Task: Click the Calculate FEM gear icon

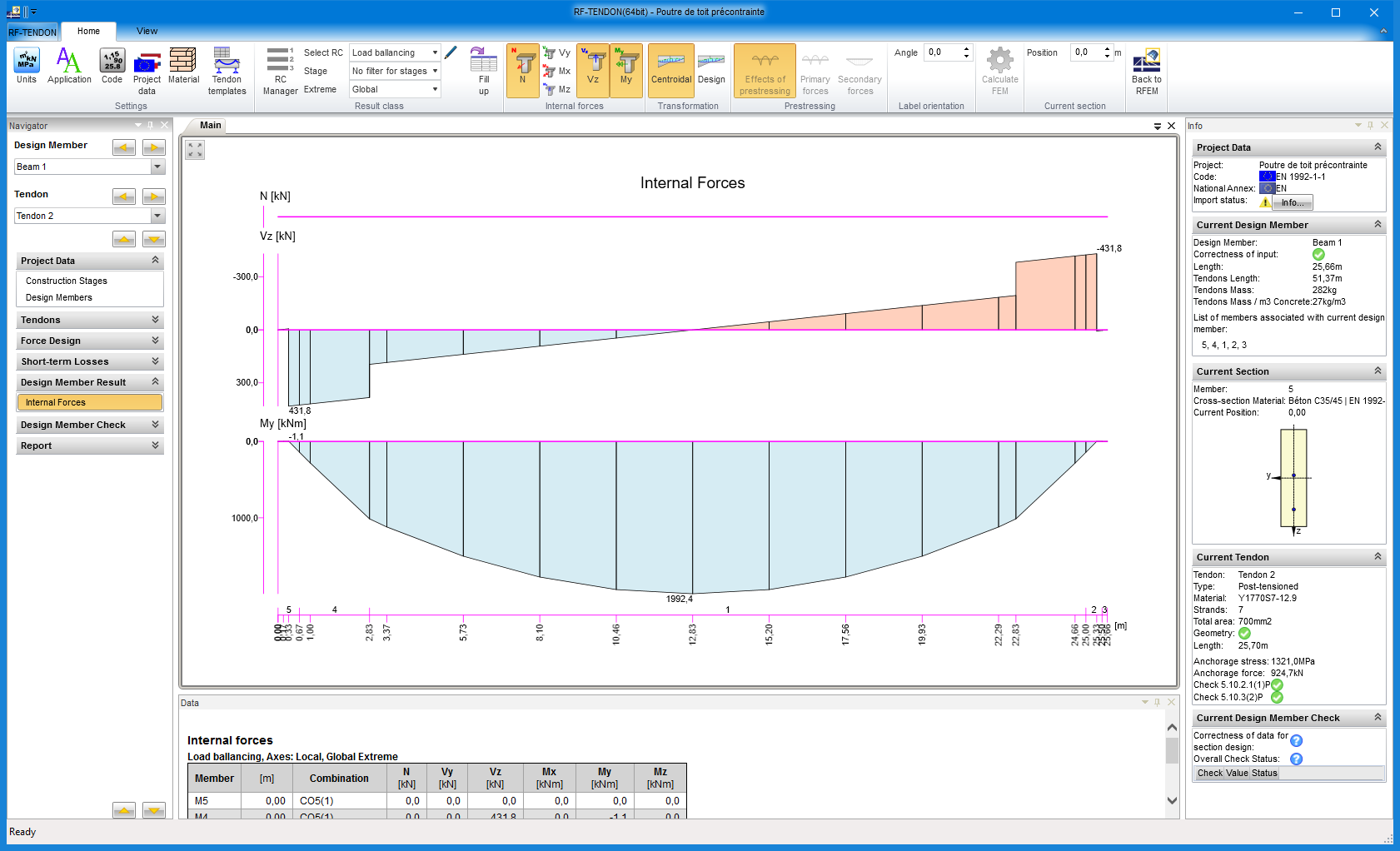Action: (1000, 71)
